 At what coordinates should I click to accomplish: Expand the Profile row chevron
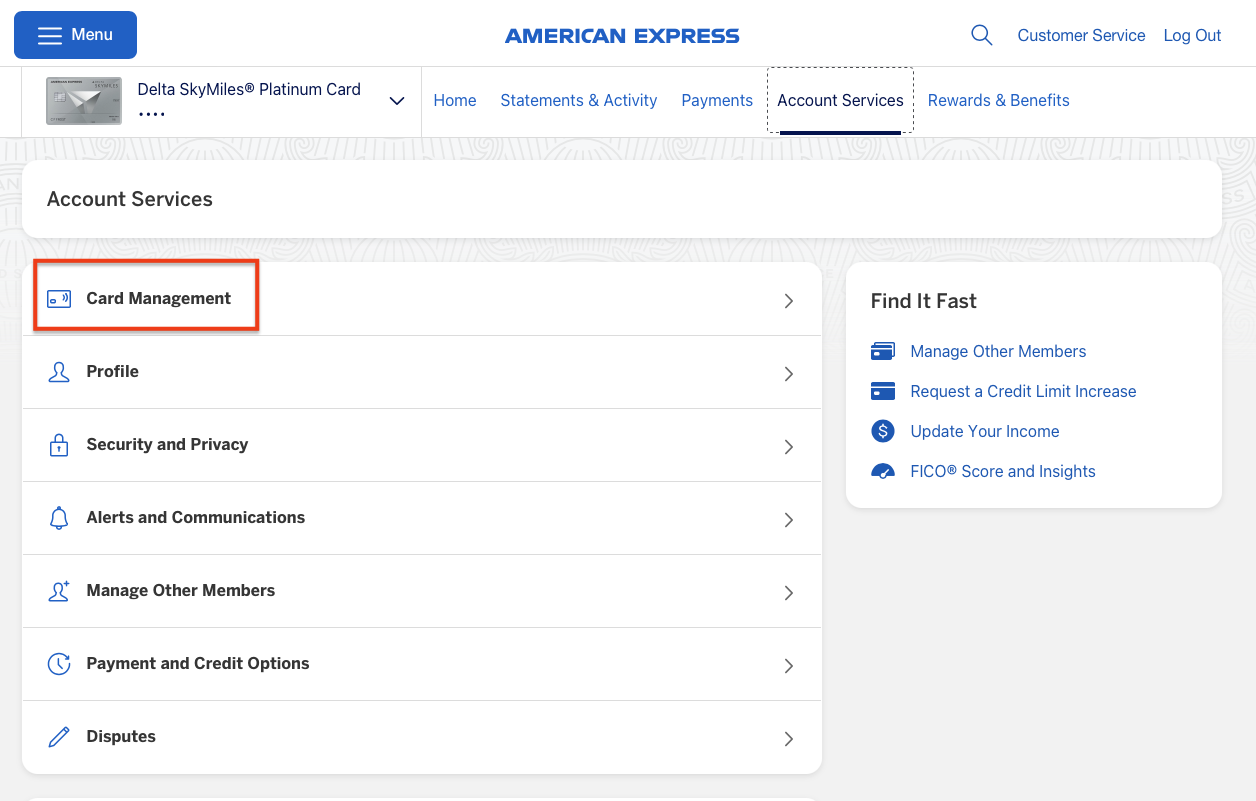(789, 374)
